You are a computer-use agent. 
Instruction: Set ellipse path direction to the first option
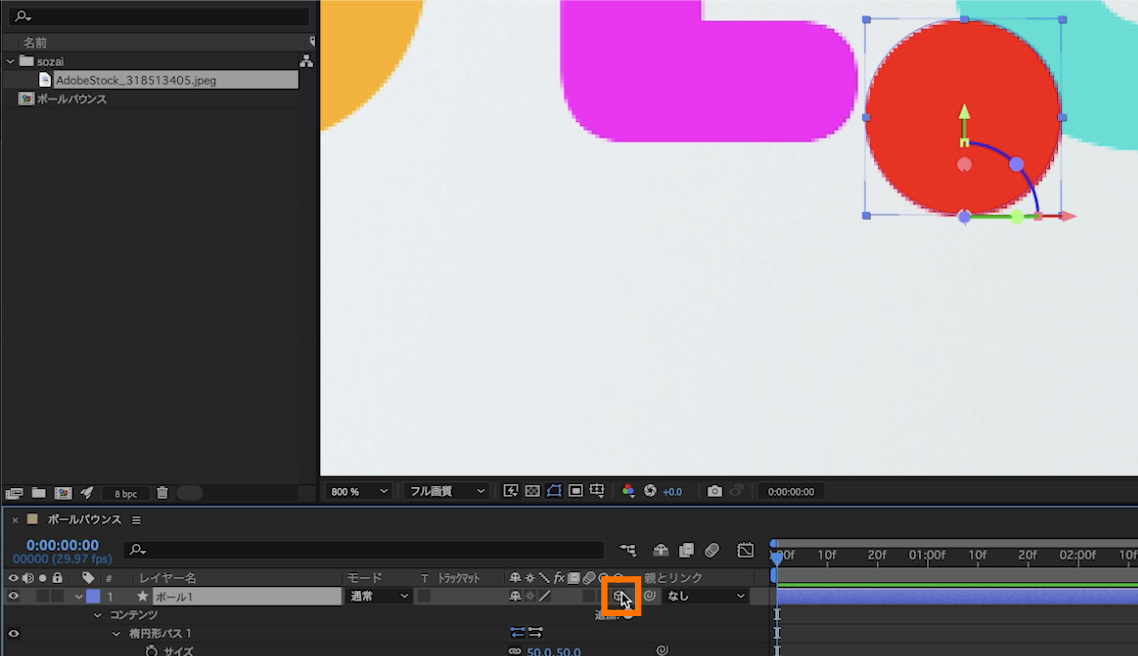coord(517,633)
